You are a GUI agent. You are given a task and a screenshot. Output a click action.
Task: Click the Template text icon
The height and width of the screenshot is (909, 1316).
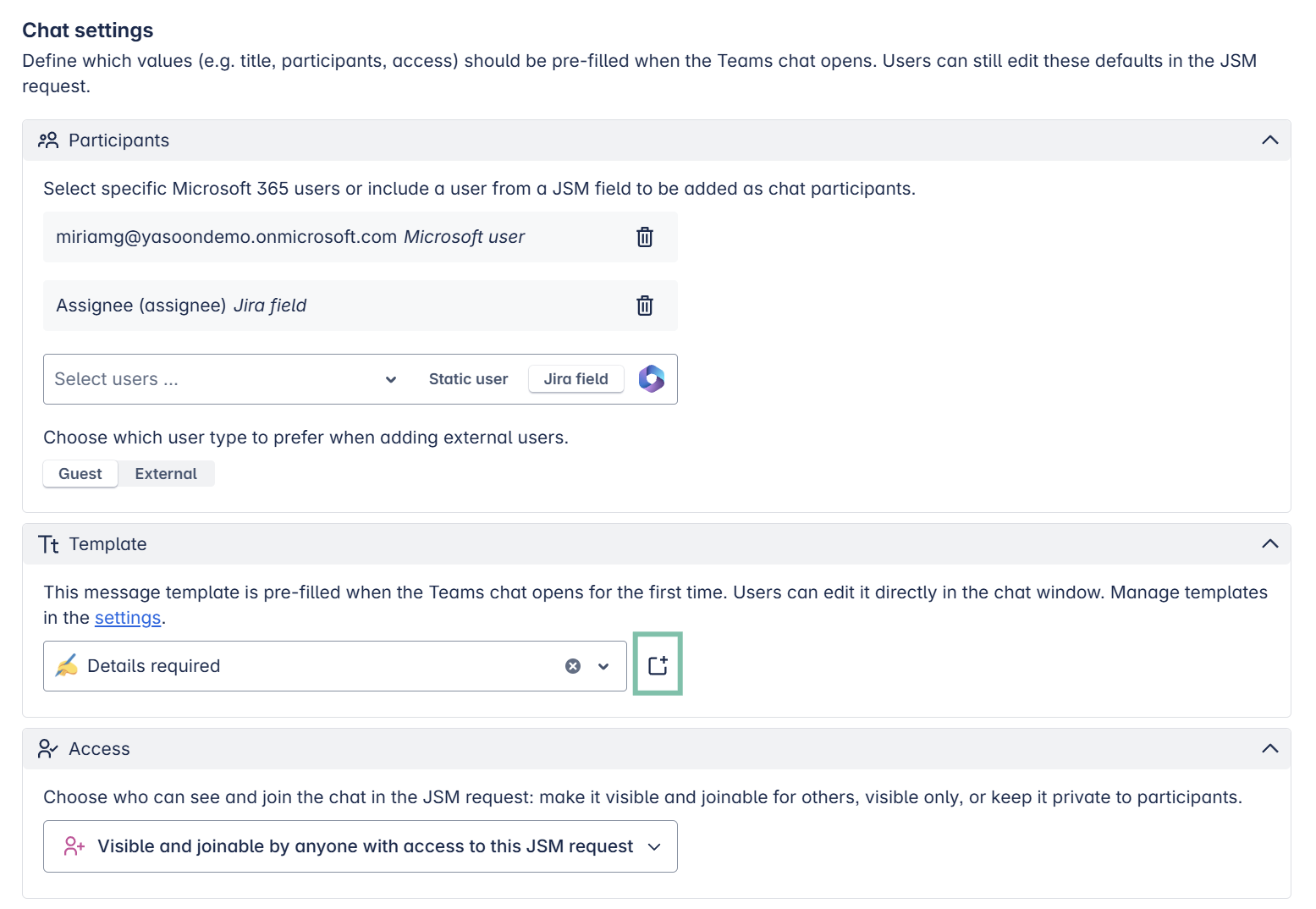[x=48, y=544]
